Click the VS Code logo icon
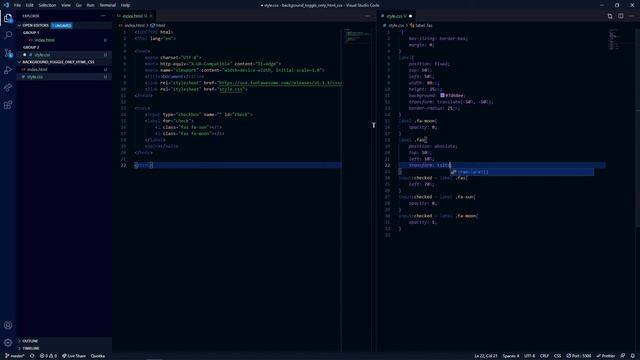Screen dimensions: 640x360 coord(6,5)
